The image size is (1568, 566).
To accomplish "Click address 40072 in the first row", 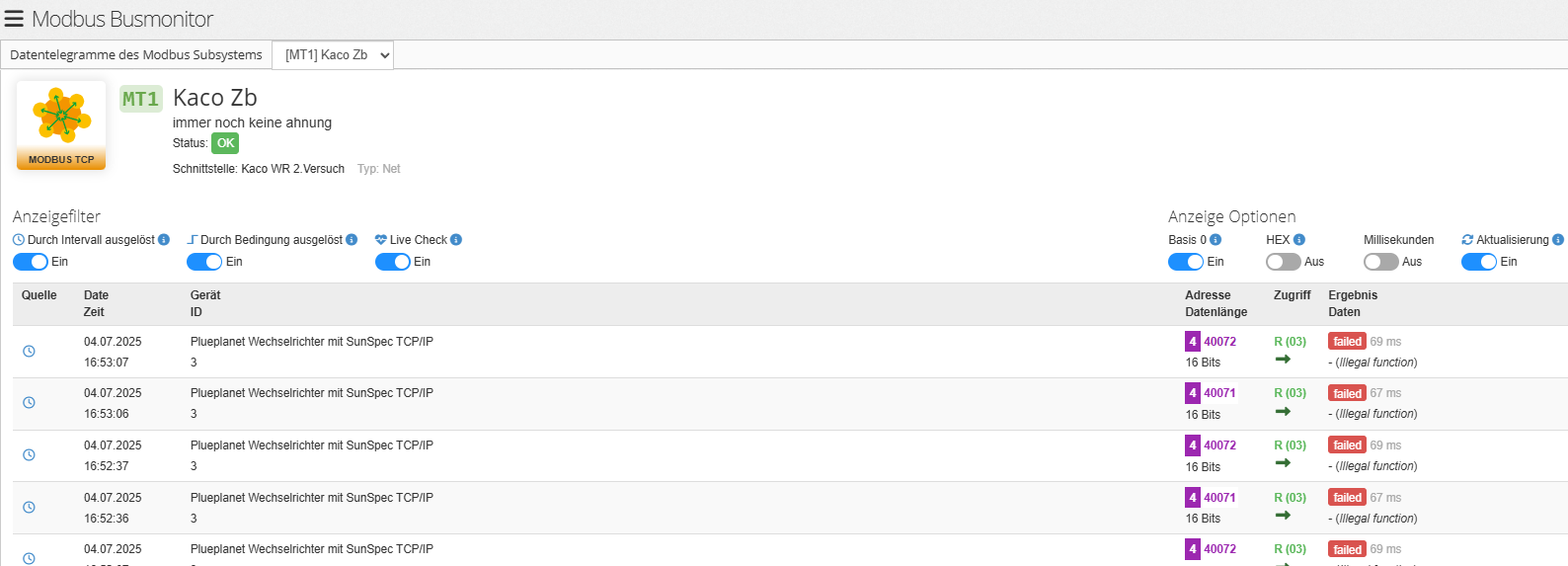I will [x=1219, y=342].
